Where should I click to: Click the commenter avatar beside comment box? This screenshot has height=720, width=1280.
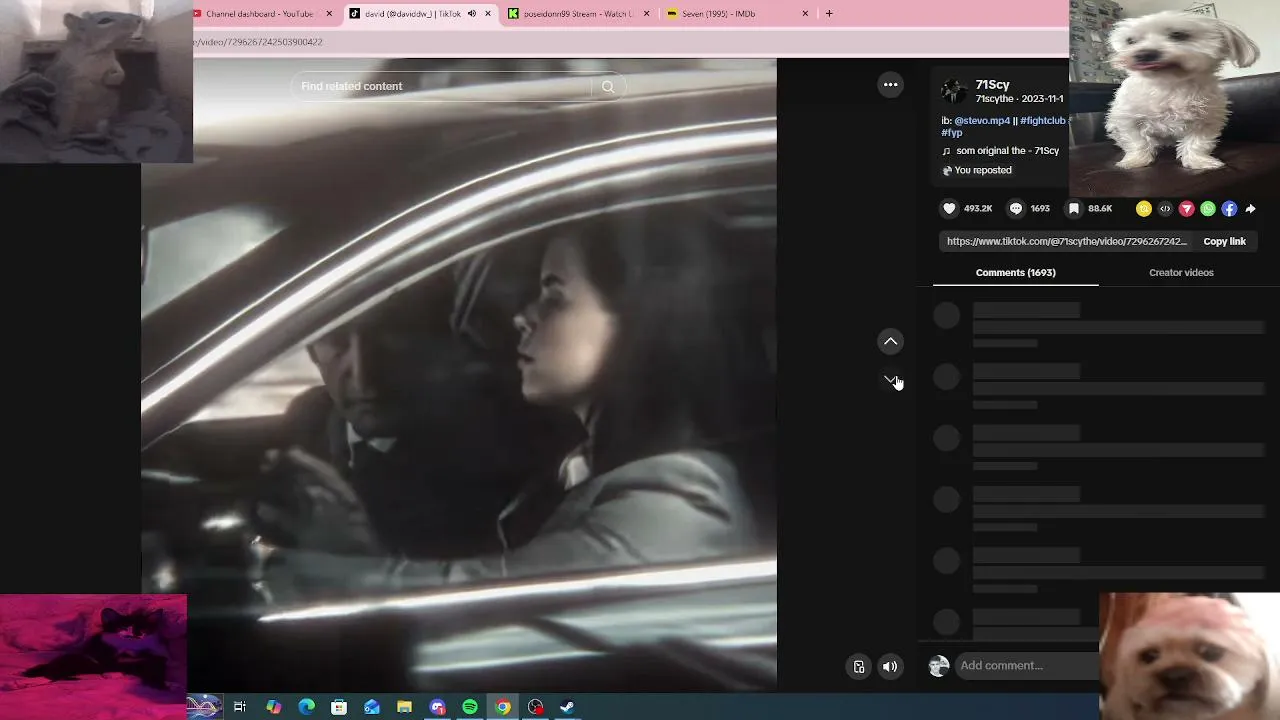click(x=938, y=666)
